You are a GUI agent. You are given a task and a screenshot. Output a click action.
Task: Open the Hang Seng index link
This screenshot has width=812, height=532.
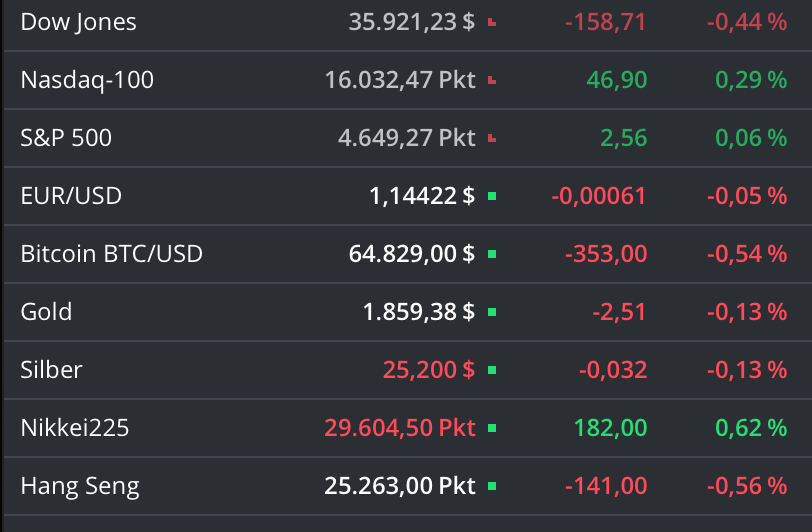point(80,487)
